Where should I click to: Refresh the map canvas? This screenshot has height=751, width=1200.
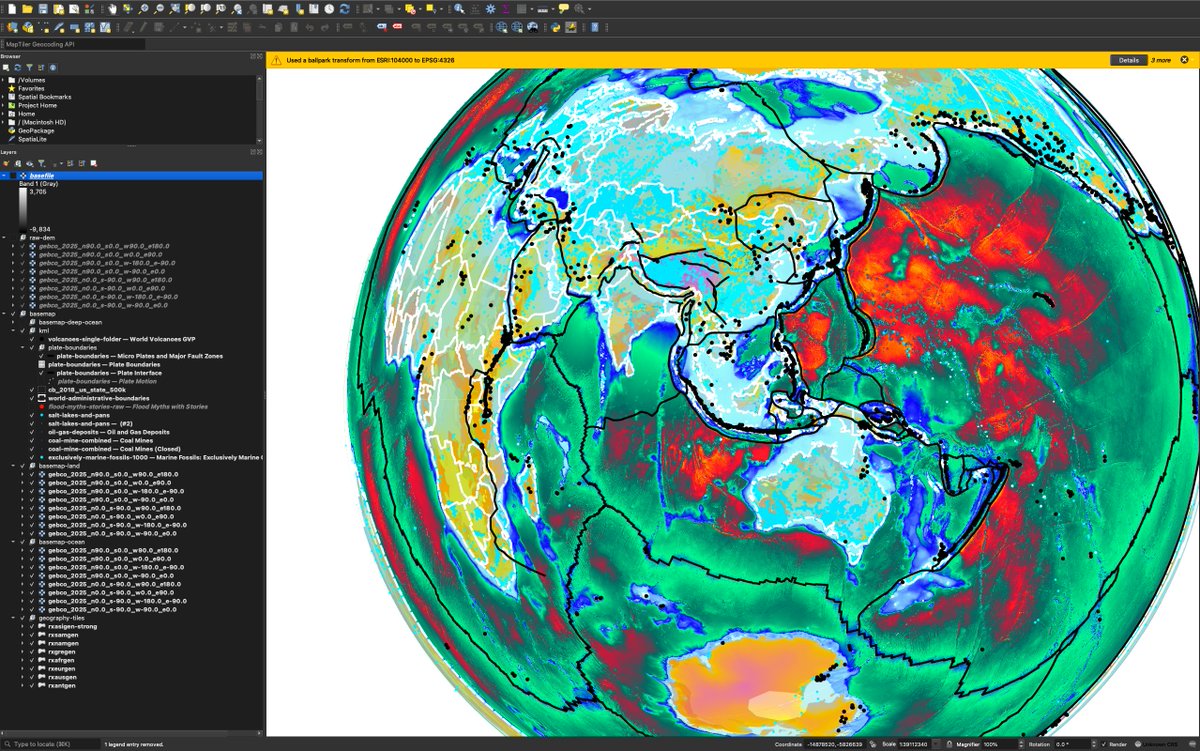[344, 8]
